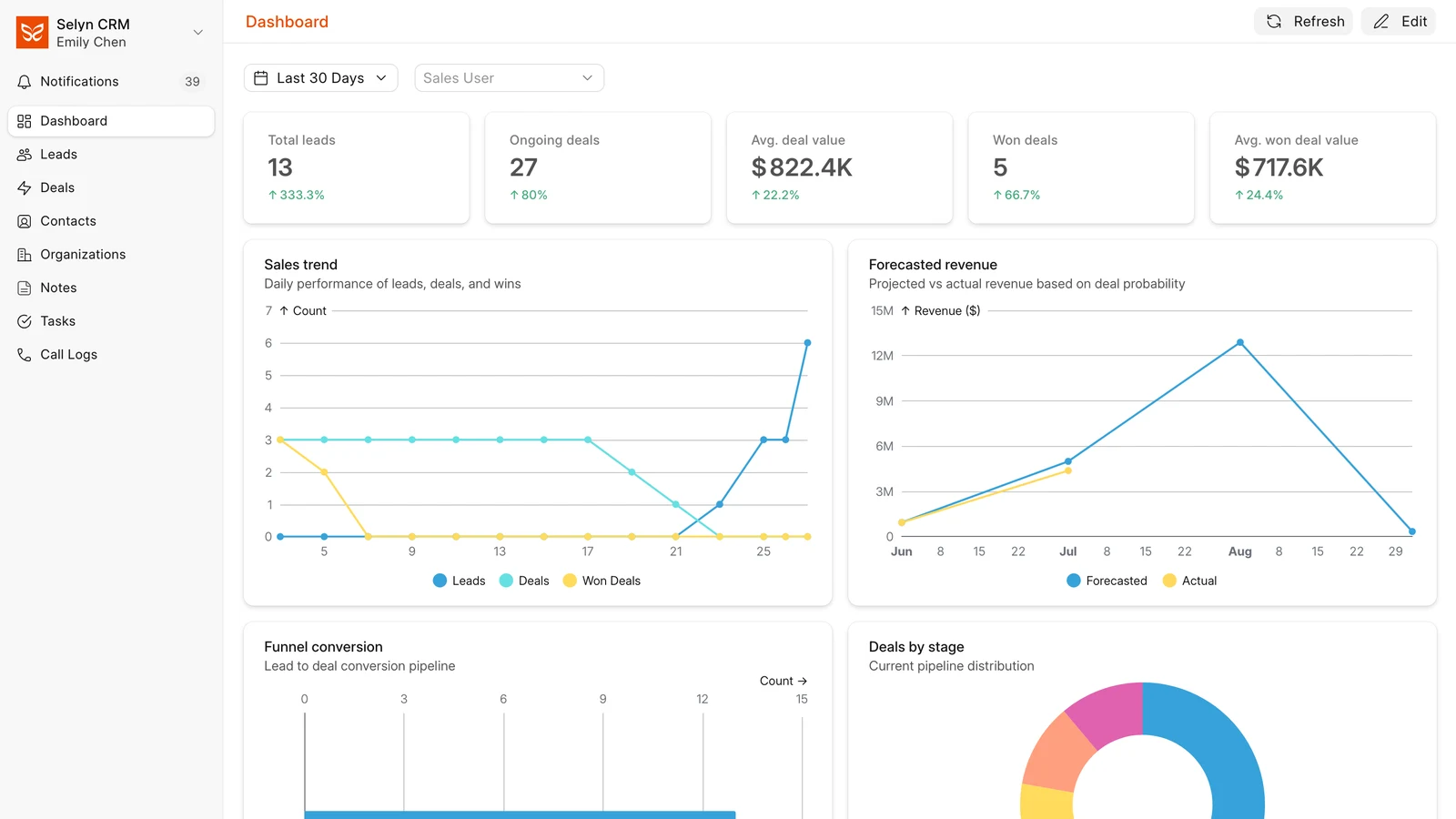Click the refresh arrows icon
Image resolution: width=1456 pixels, height=819 pixels.
click(1274, 21)
